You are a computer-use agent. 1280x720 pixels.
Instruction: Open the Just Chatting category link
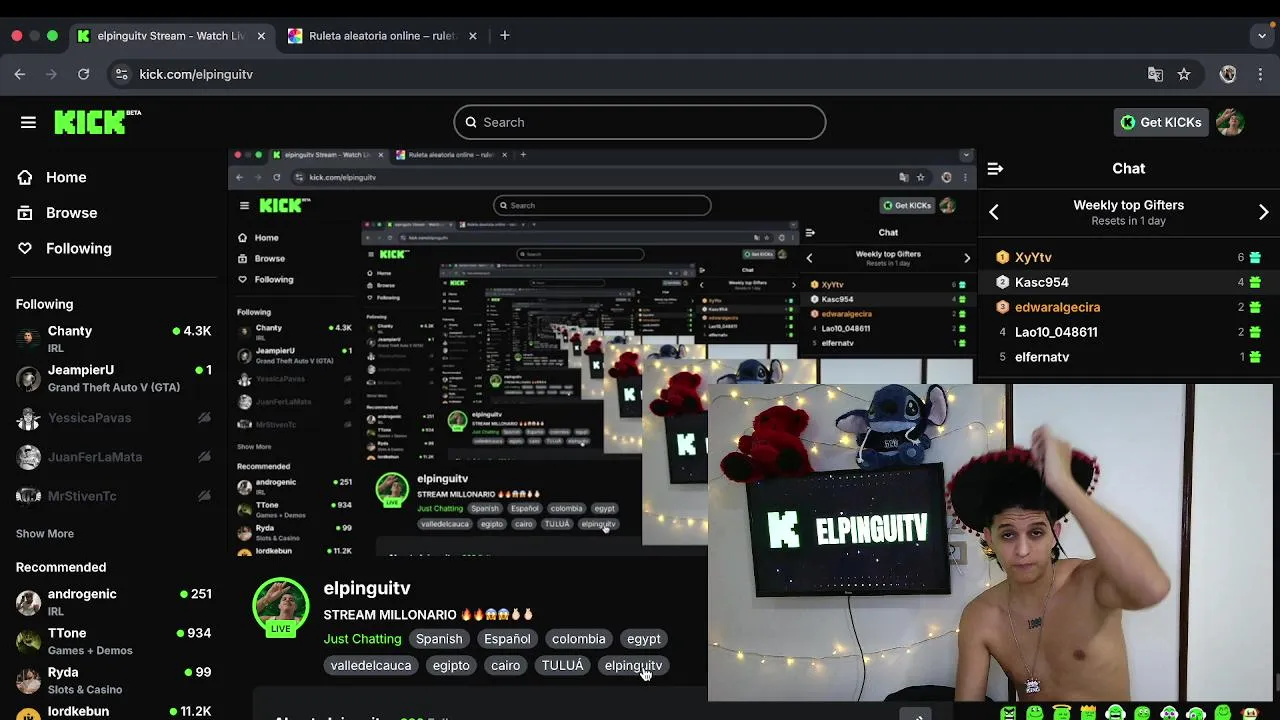pyautogui.click(x=362, y=639)
